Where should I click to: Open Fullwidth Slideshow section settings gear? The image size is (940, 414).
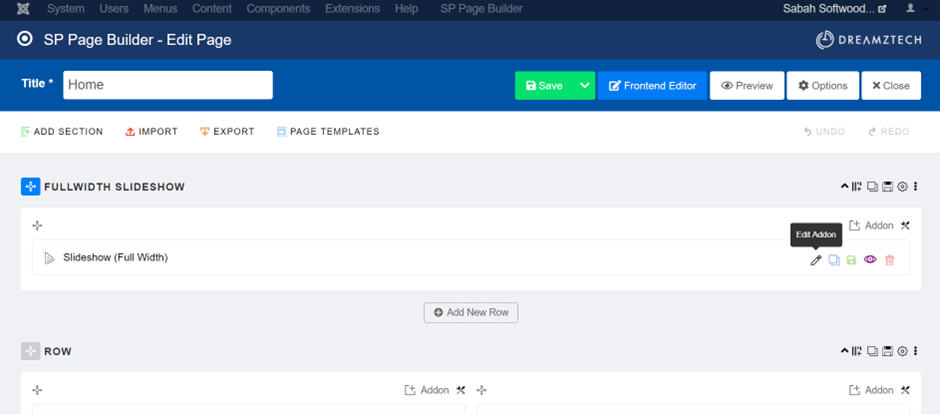[x=902, y=186]
